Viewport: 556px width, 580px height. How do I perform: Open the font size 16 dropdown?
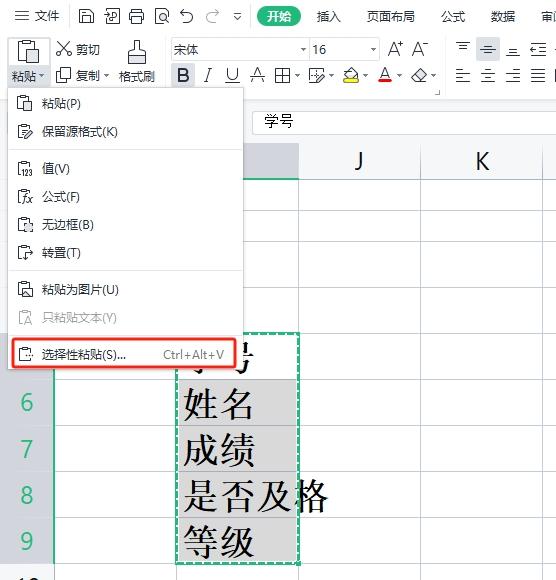374,49
